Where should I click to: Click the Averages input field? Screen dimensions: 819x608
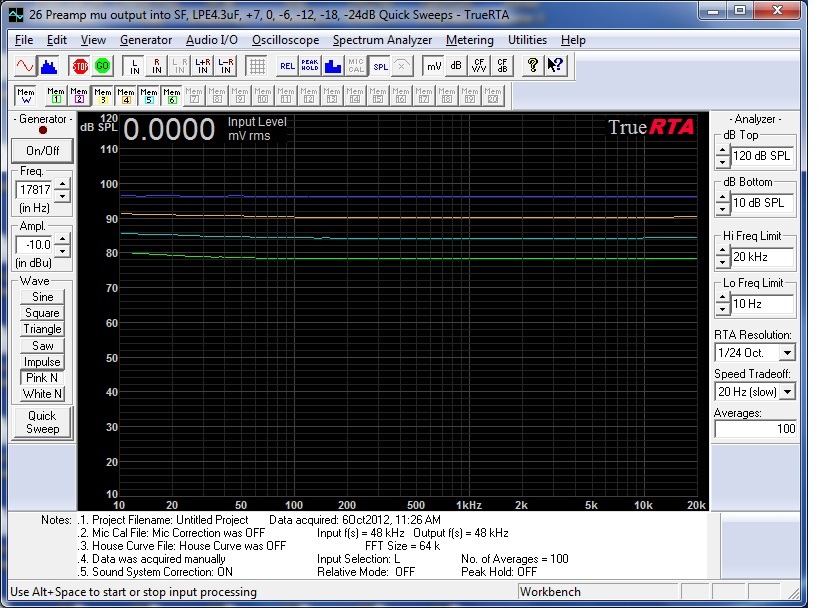point(755,429)
